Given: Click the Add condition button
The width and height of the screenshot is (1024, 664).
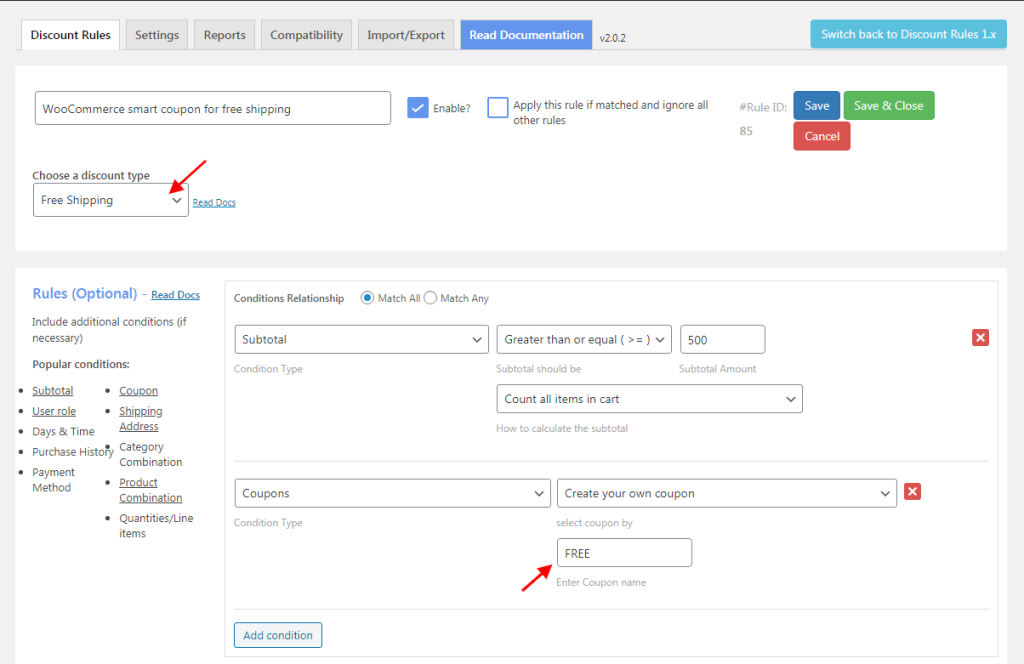Looking at the screenshot, I should [278, 635].
